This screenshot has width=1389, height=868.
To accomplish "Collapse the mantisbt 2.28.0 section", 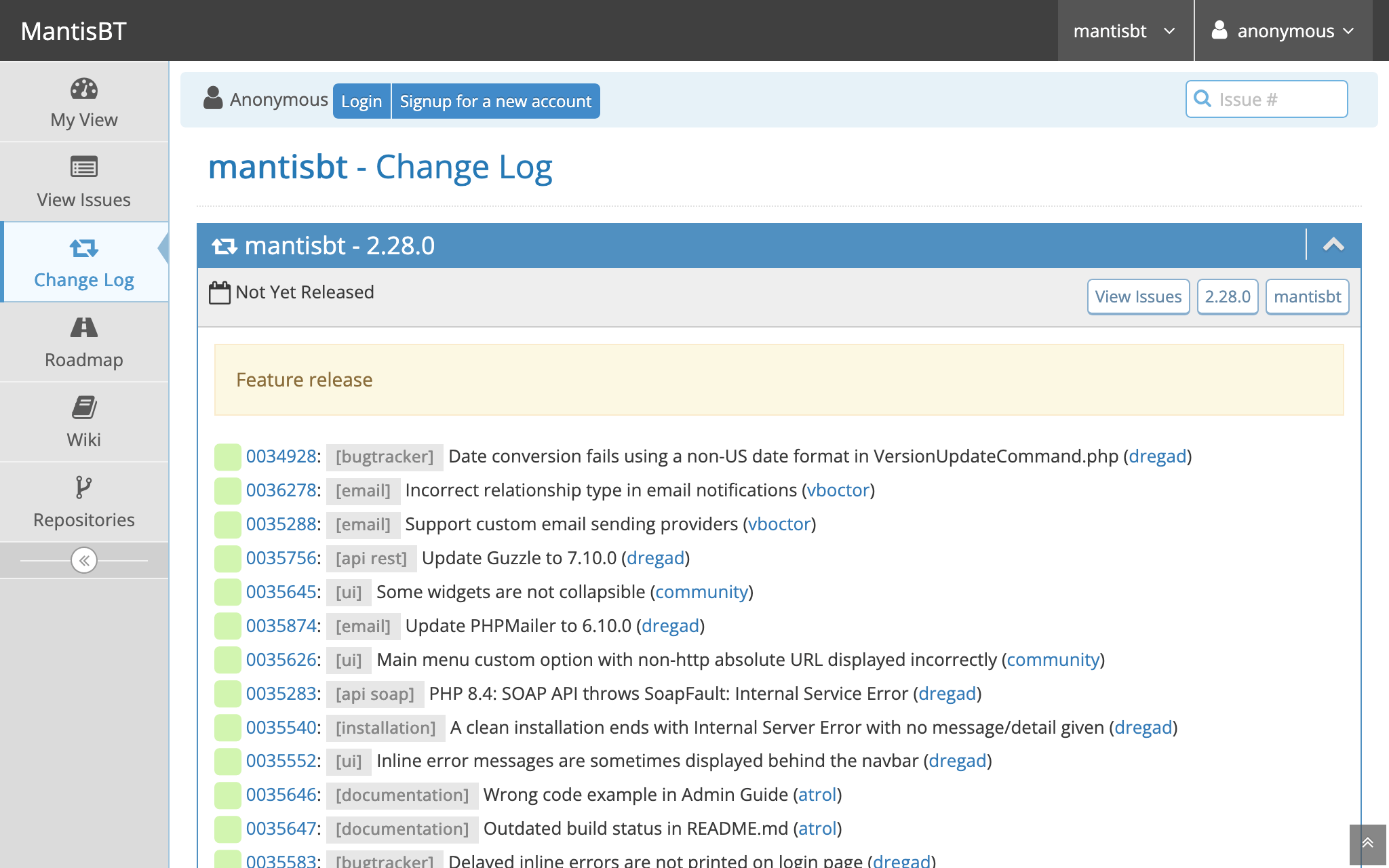I will [x=1333, y=245].
